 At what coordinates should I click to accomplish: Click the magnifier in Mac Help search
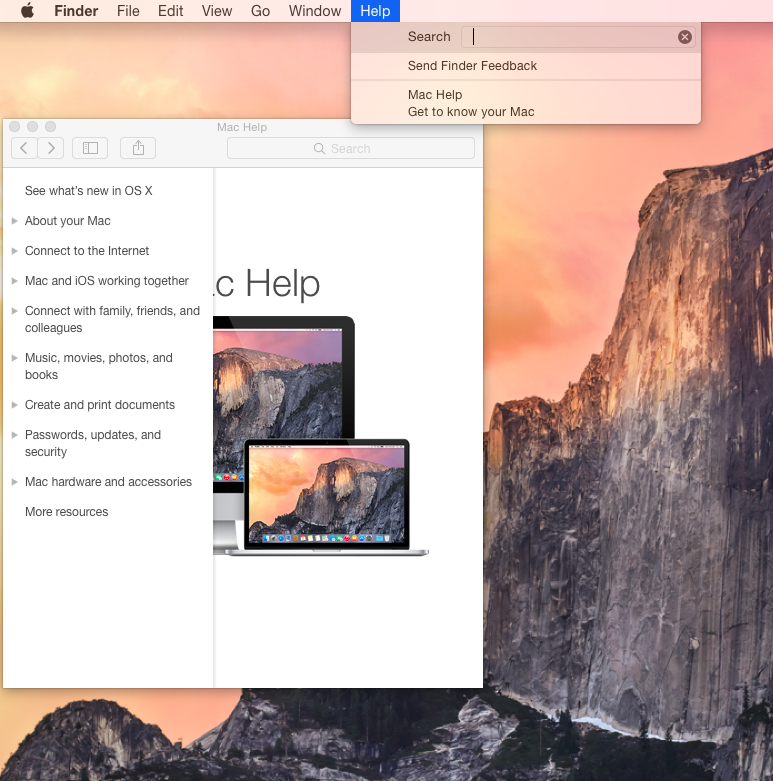pyautogui.click(x=319, y=149)
